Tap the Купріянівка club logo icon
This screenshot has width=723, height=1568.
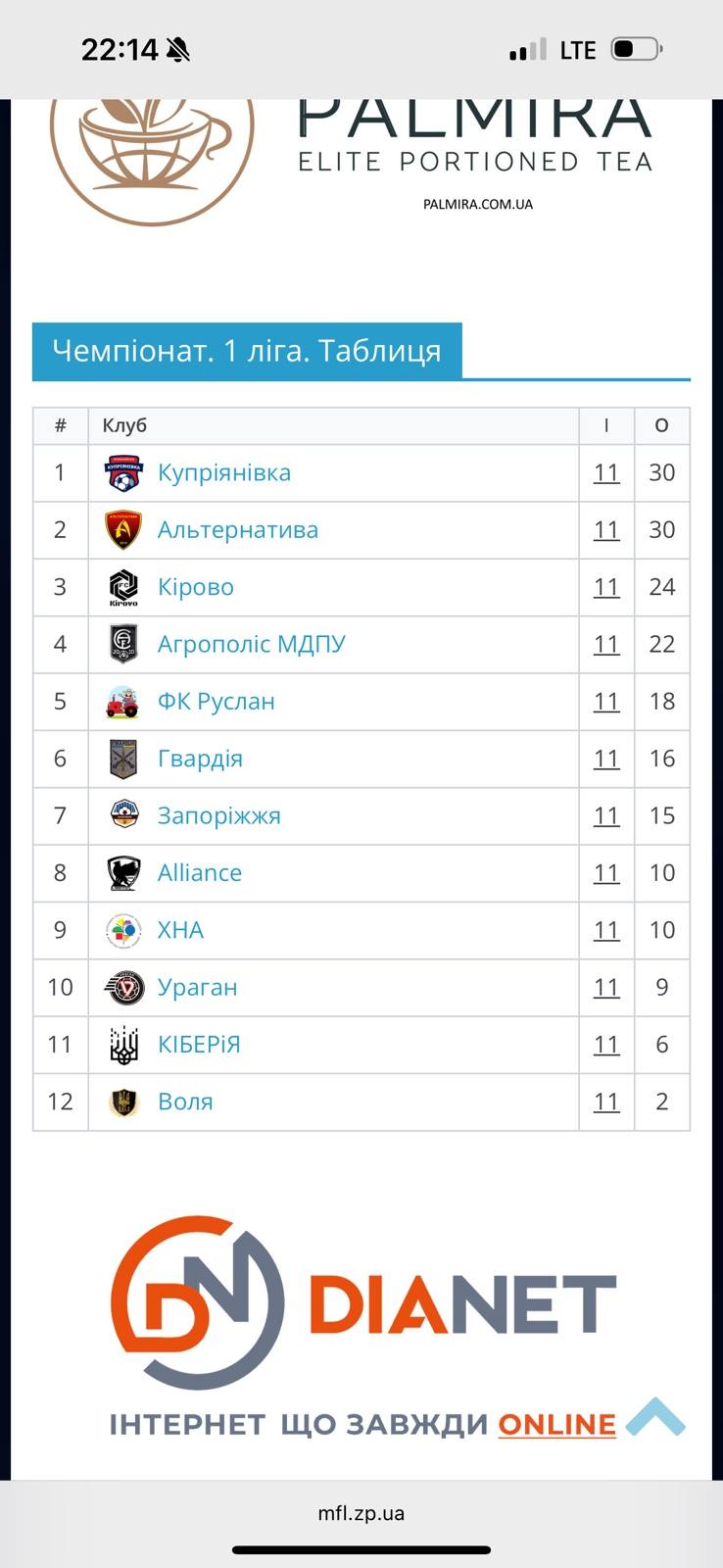tap(123, 473)
